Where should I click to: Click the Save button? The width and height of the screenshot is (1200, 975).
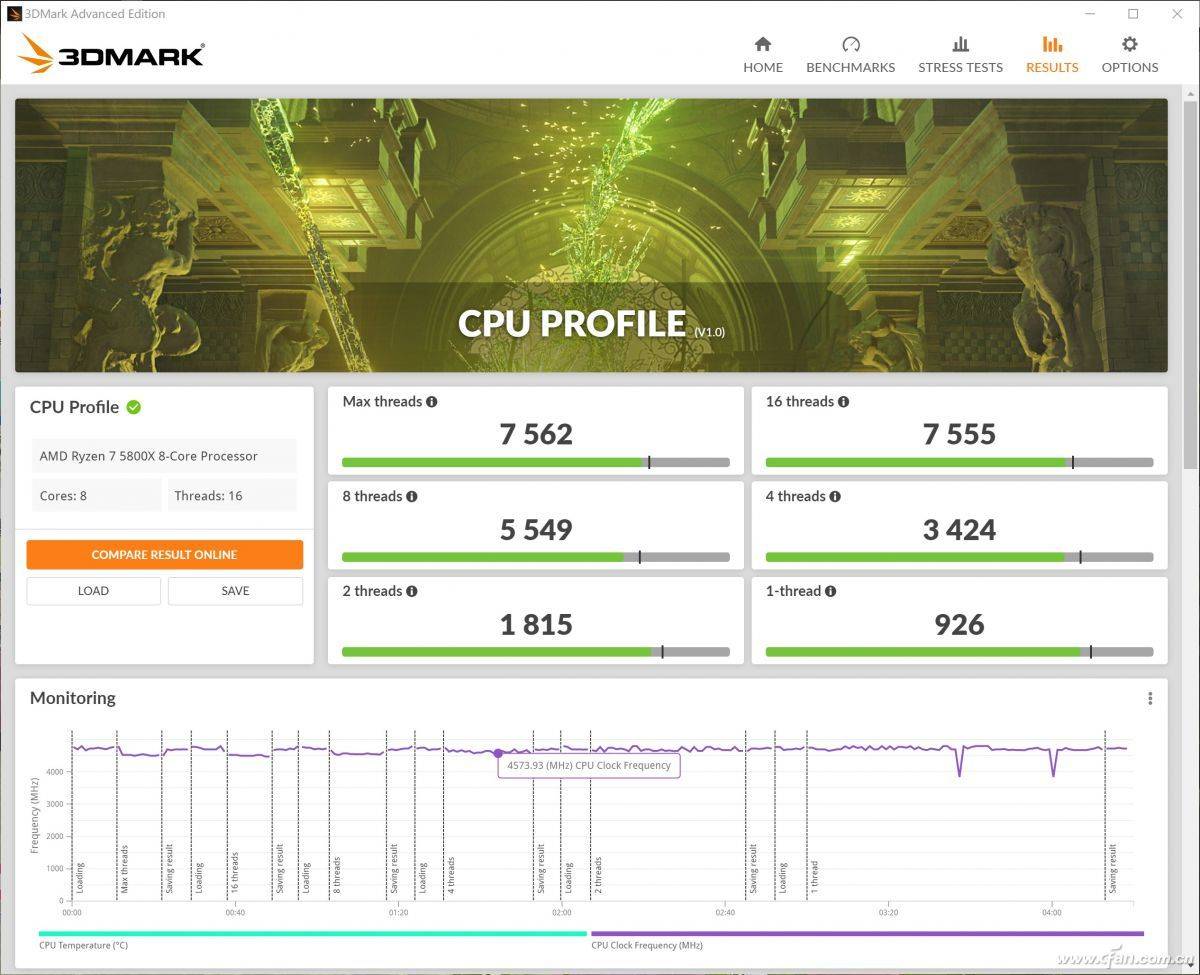click(235, 591)
